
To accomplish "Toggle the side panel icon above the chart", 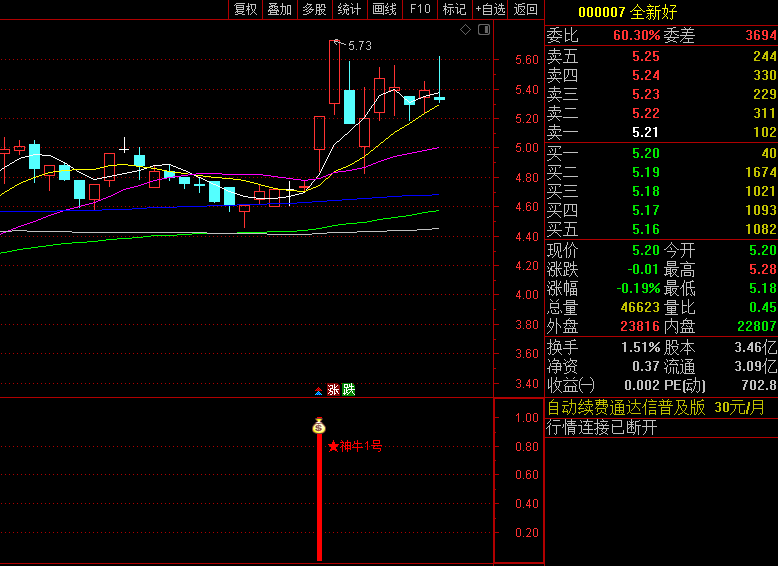I will tap(484, 30).
